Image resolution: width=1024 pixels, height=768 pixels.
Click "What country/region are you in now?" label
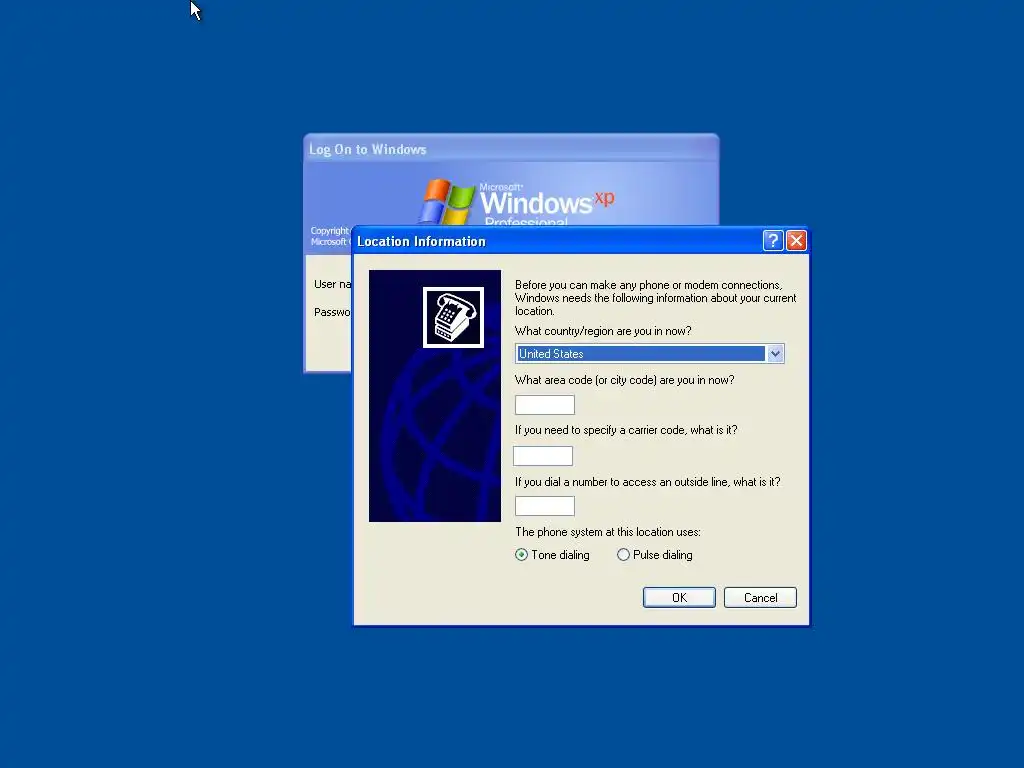pos(603,331)
